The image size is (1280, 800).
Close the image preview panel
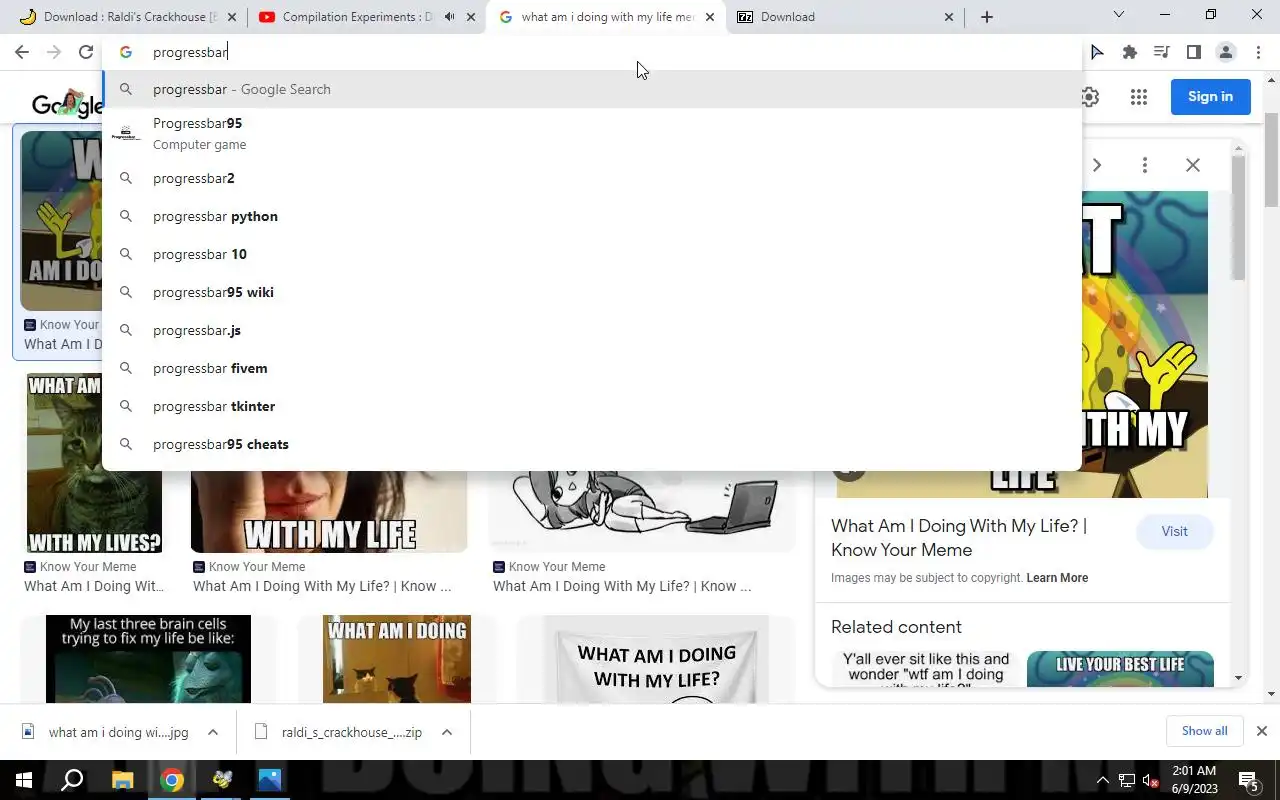1193,165
